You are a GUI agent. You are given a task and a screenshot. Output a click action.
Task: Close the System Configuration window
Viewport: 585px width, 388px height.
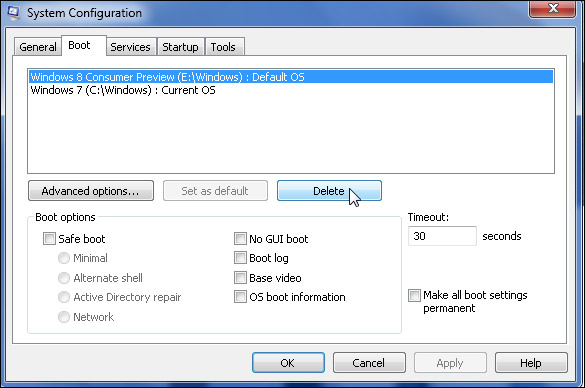[553, 8]
